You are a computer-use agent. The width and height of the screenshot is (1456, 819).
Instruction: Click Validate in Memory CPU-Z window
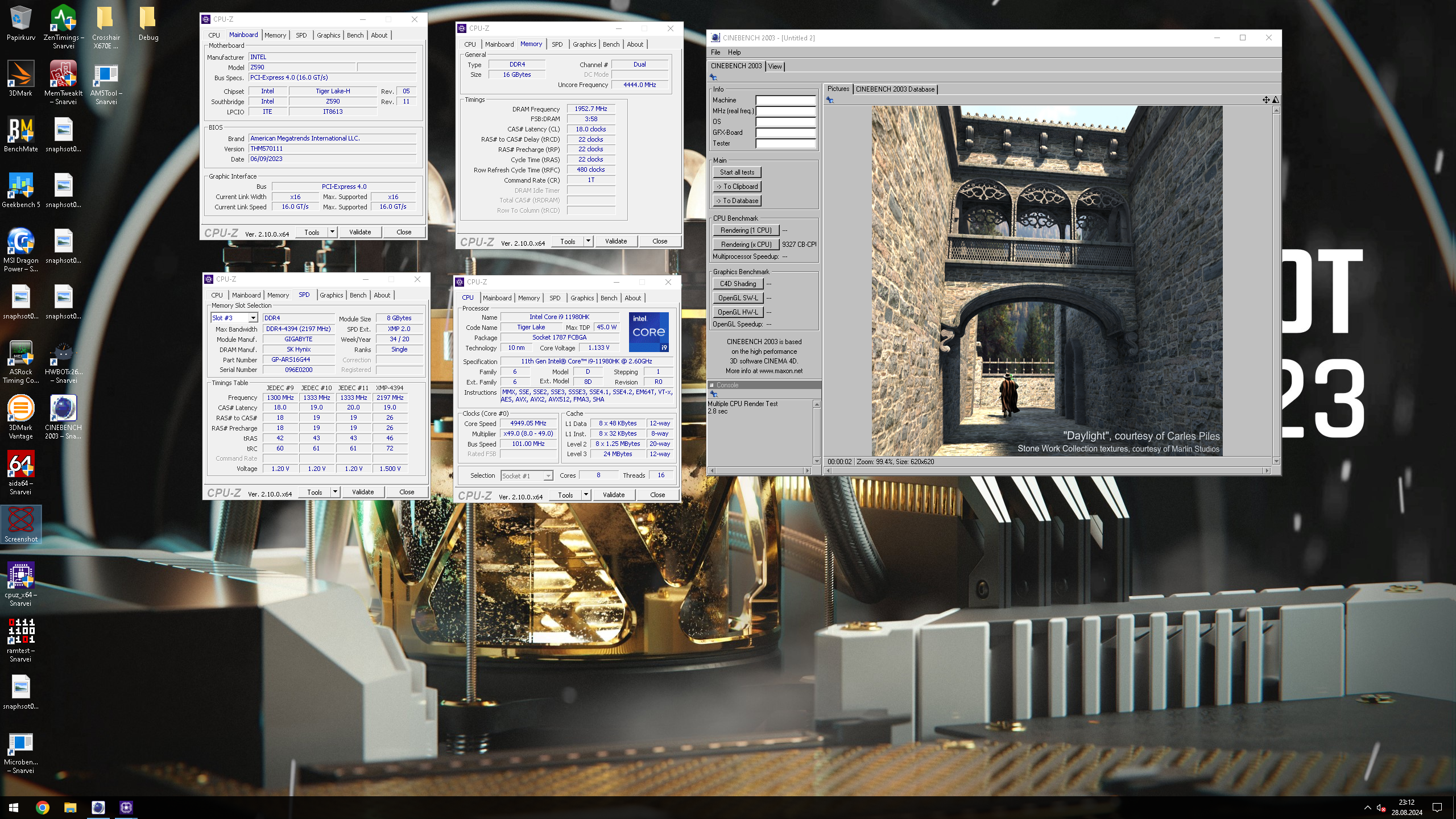pos(616,241)
